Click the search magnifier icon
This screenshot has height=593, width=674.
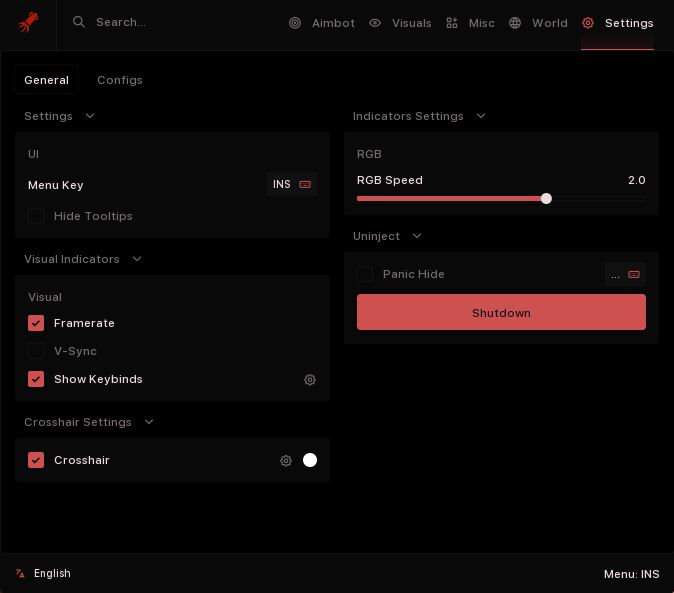pyautogui.click(x=79, y=22)
